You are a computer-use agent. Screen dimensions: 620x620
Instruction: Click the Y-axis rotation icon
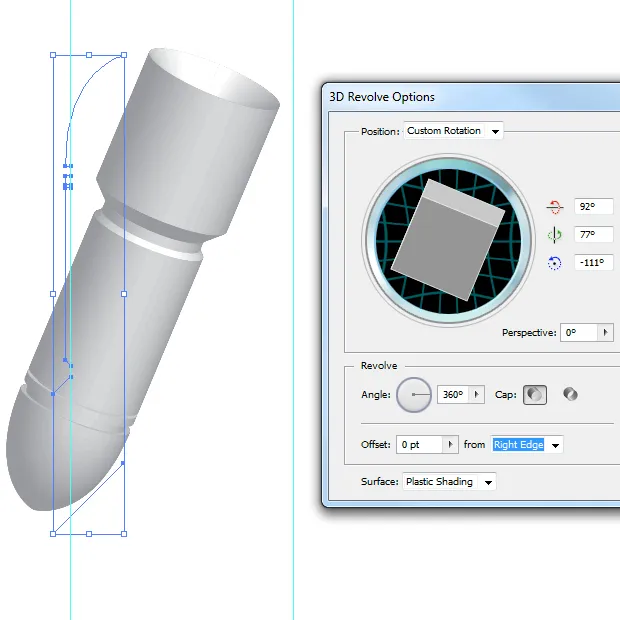tap(555, 235)
